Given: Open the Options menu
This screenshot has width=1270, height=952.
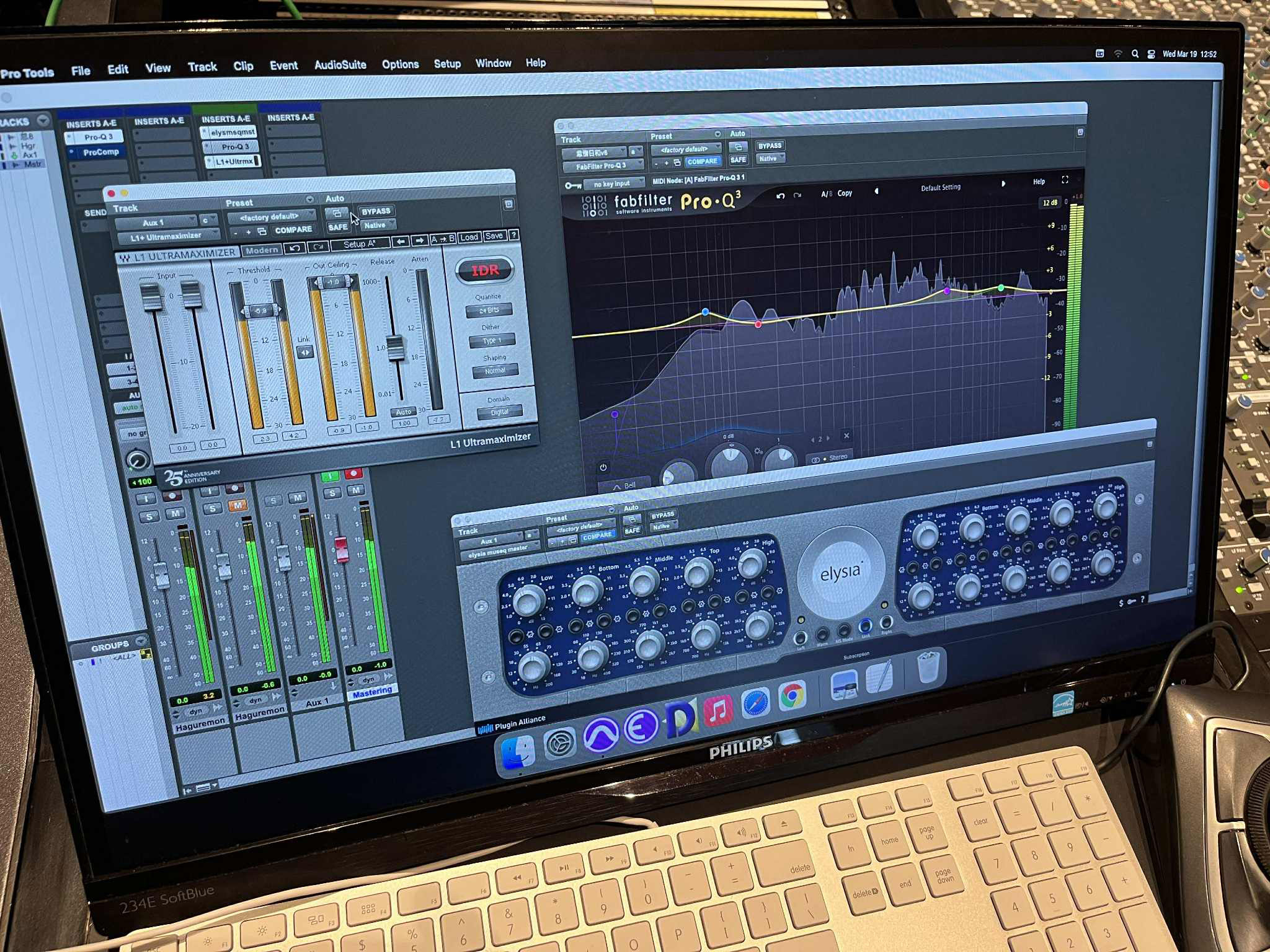Looking at the screenshot, I should pos(400,64).
